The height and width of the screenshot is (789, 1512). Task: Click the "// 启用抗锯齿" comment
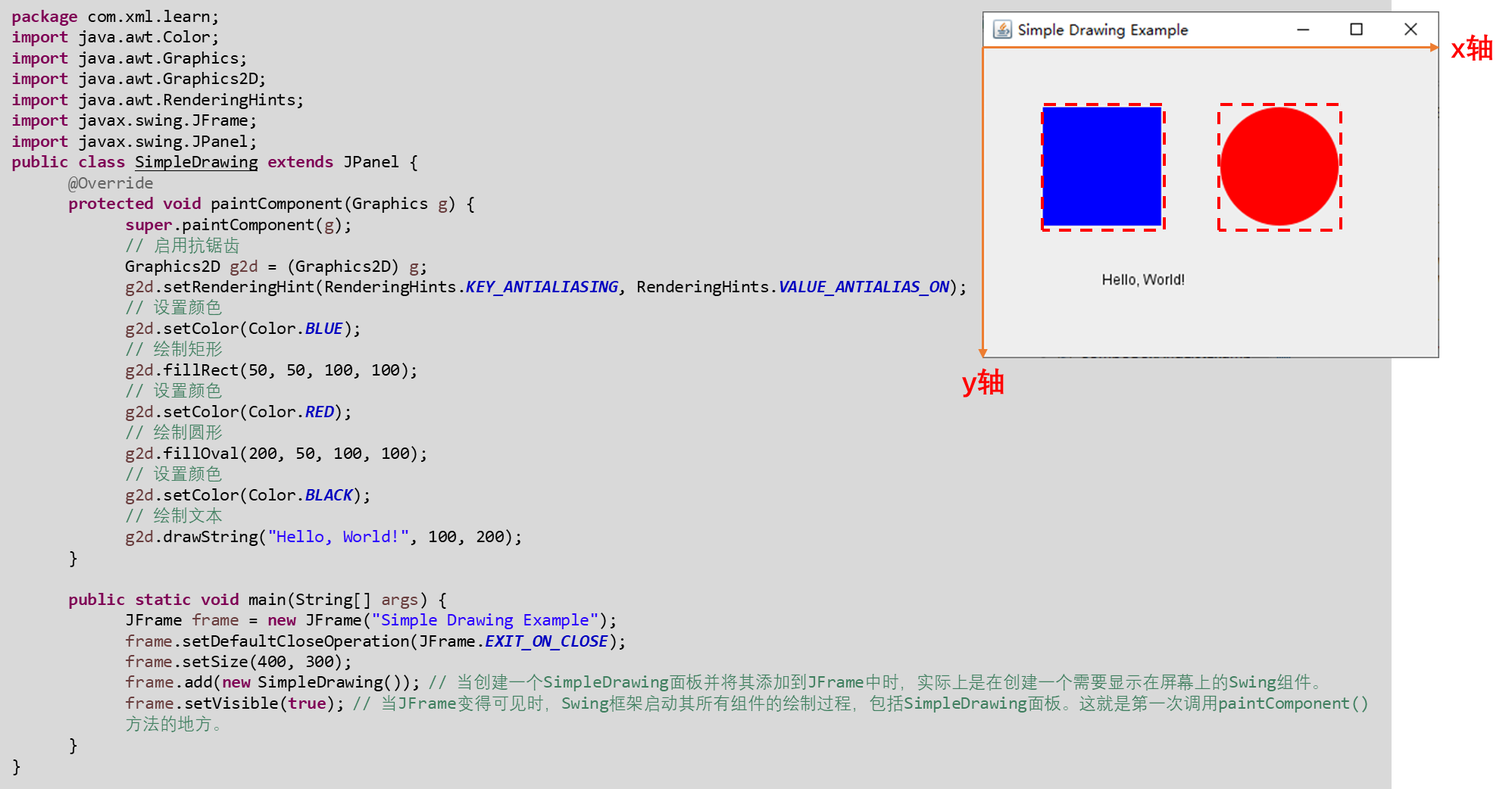182,245
